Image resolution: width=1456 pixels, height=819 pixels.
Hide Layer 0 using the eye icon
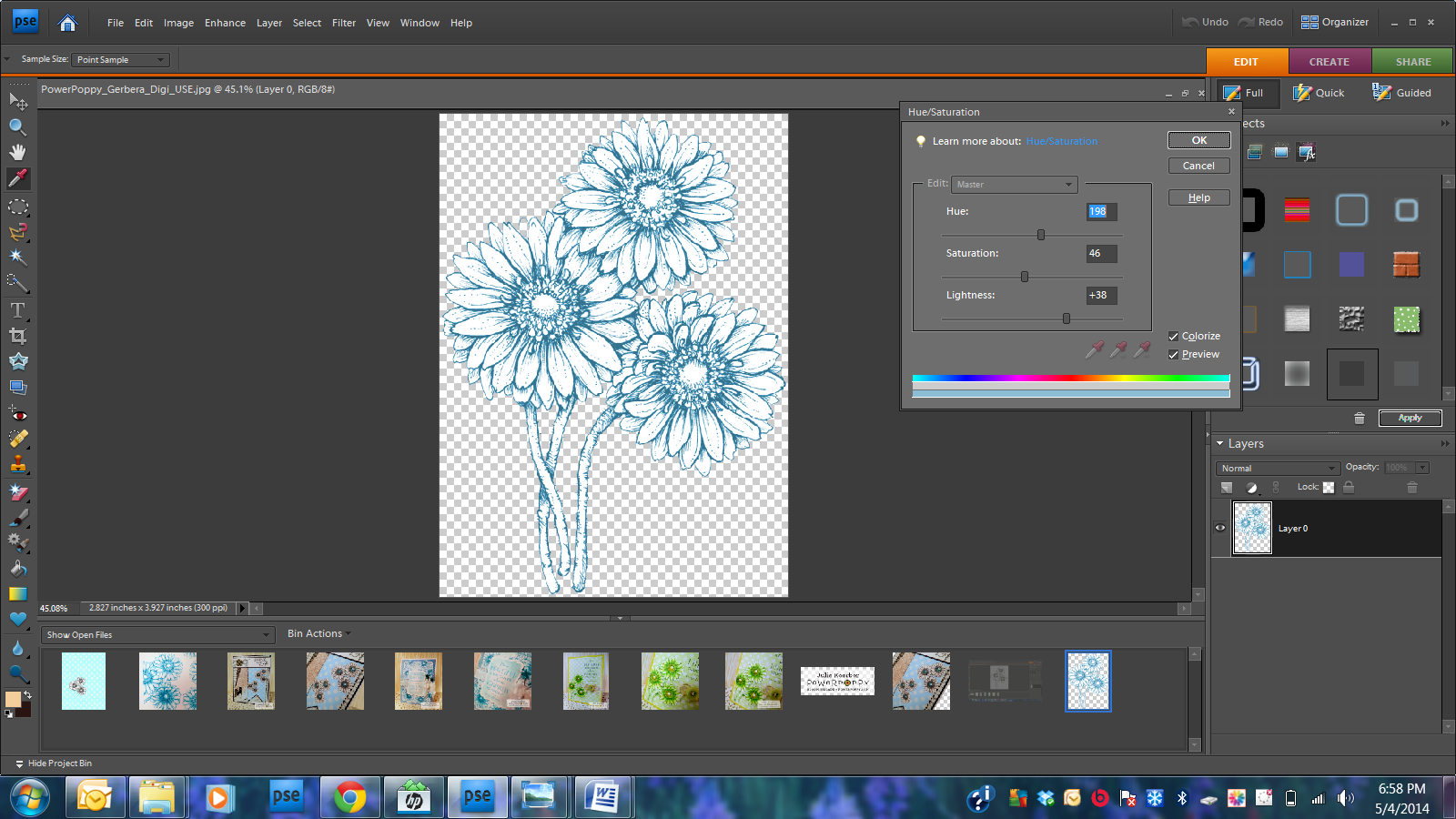click(x=1220, y=528)
